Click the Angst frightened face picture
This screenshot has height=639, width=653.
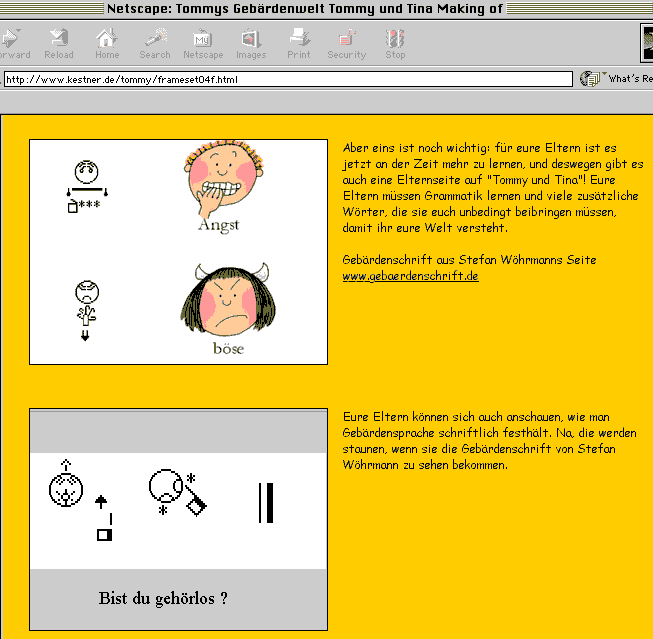224,178
